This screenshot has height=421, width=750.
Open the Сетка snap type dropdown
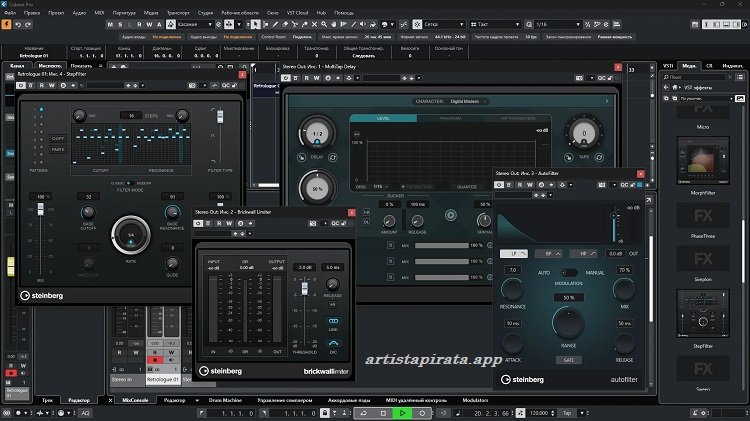pyautogui.click(x=444, y=24)
